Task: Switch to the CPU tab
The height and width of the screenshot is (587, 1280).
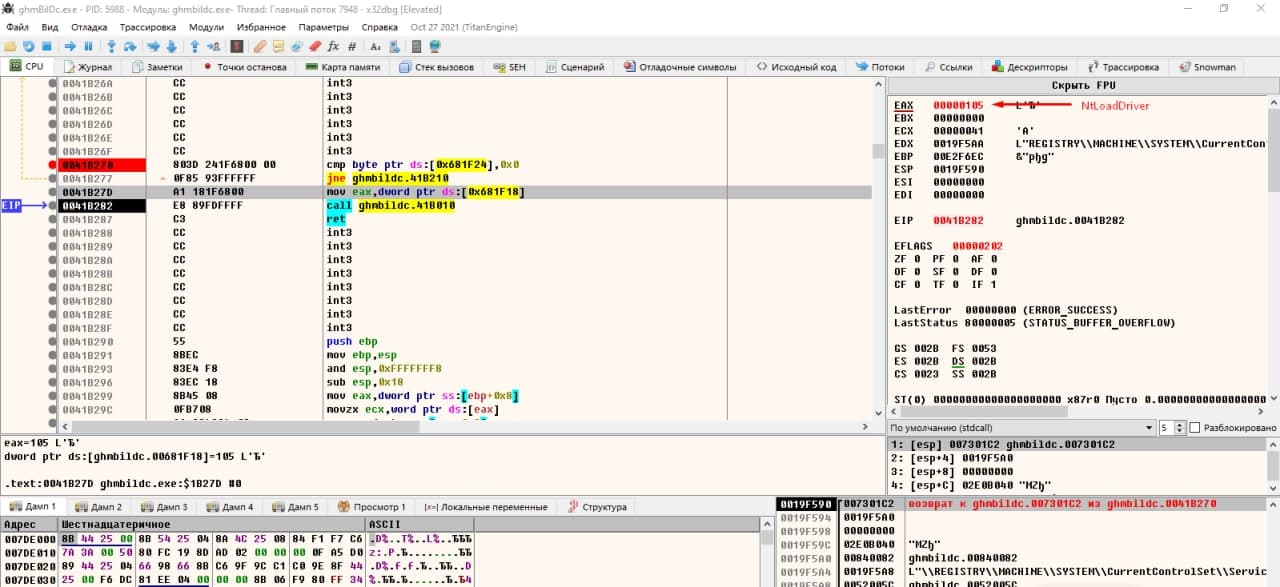Action: pos(27,67)
